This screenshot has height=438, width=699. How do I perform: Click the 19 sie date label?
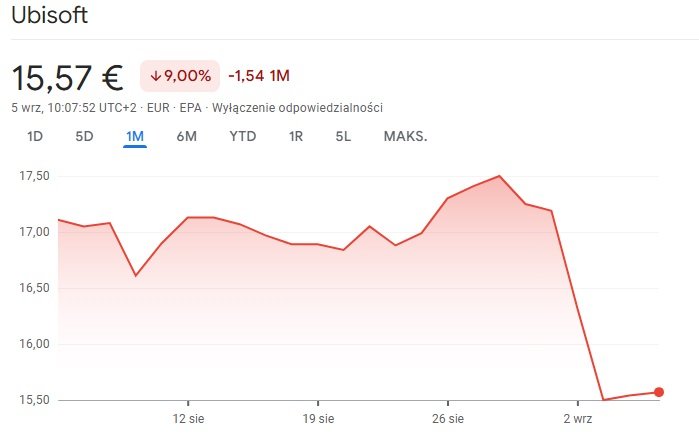[x=318, y=418]
